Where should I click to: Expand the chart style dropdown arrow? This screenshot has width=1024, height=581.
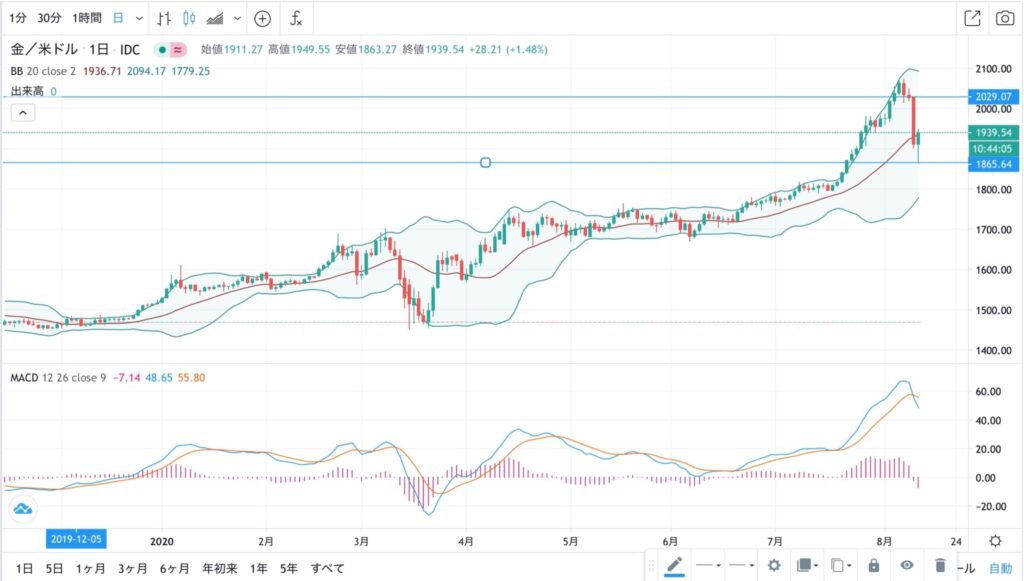pyautogui.click(x=236, y=18)
